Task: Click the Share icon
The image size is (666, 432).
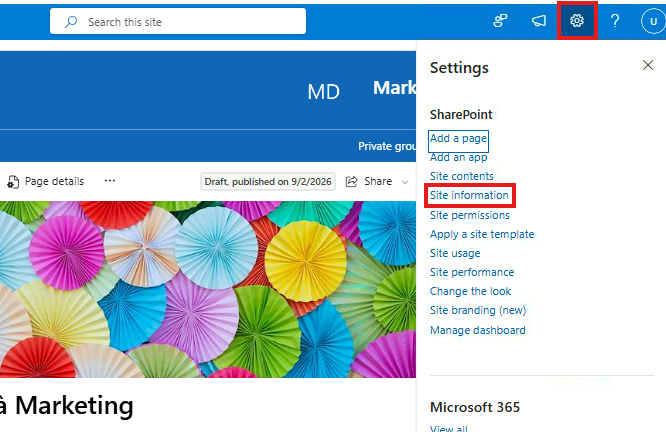Action: 352,182
